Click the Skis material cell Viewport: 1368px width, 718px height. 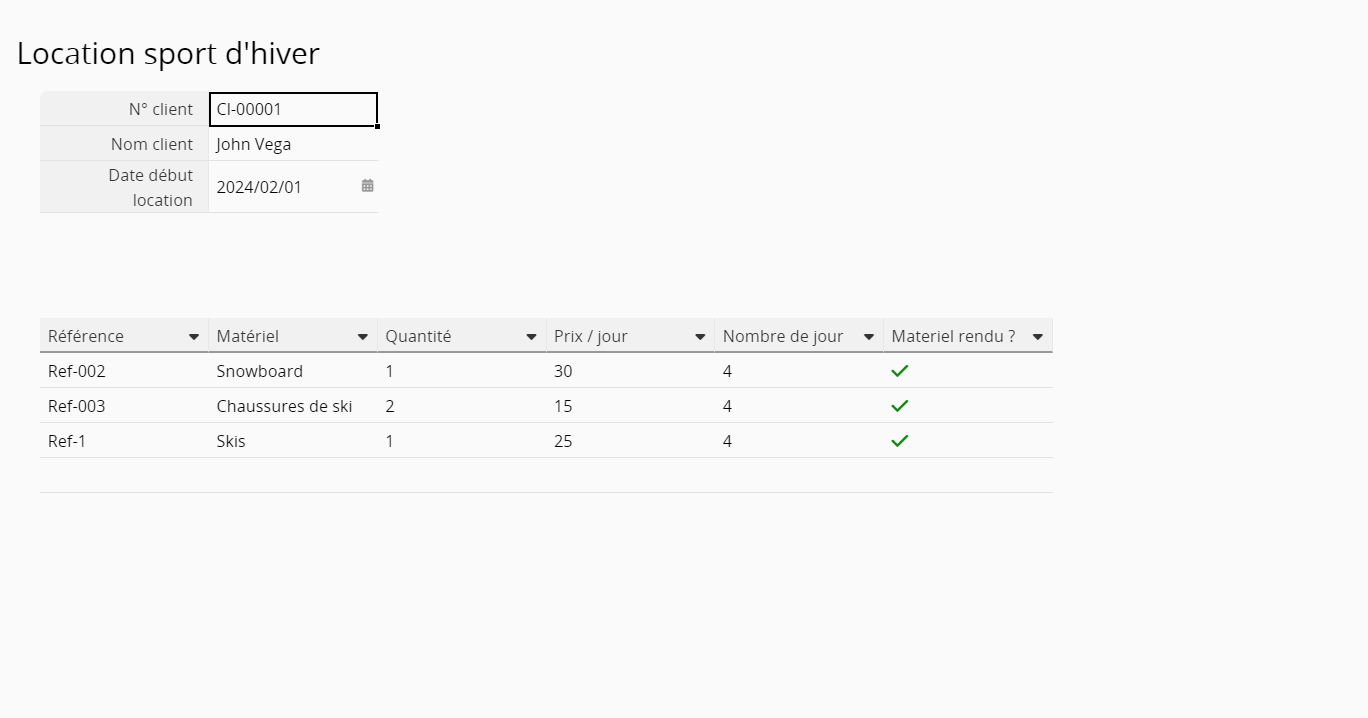pyautogui.click(x=292, y=441)
